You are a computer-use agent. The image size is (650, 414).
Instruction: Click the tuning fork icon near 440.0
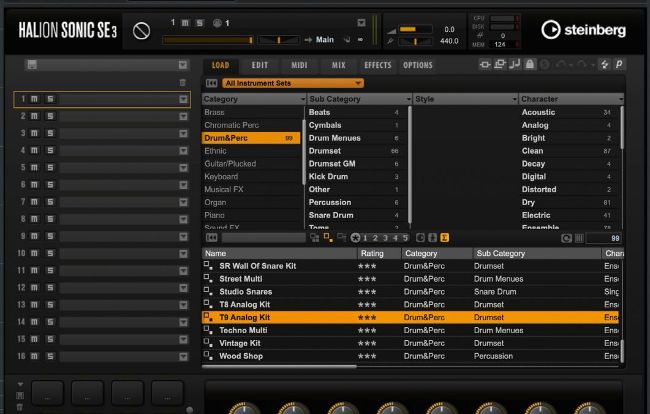390,41
